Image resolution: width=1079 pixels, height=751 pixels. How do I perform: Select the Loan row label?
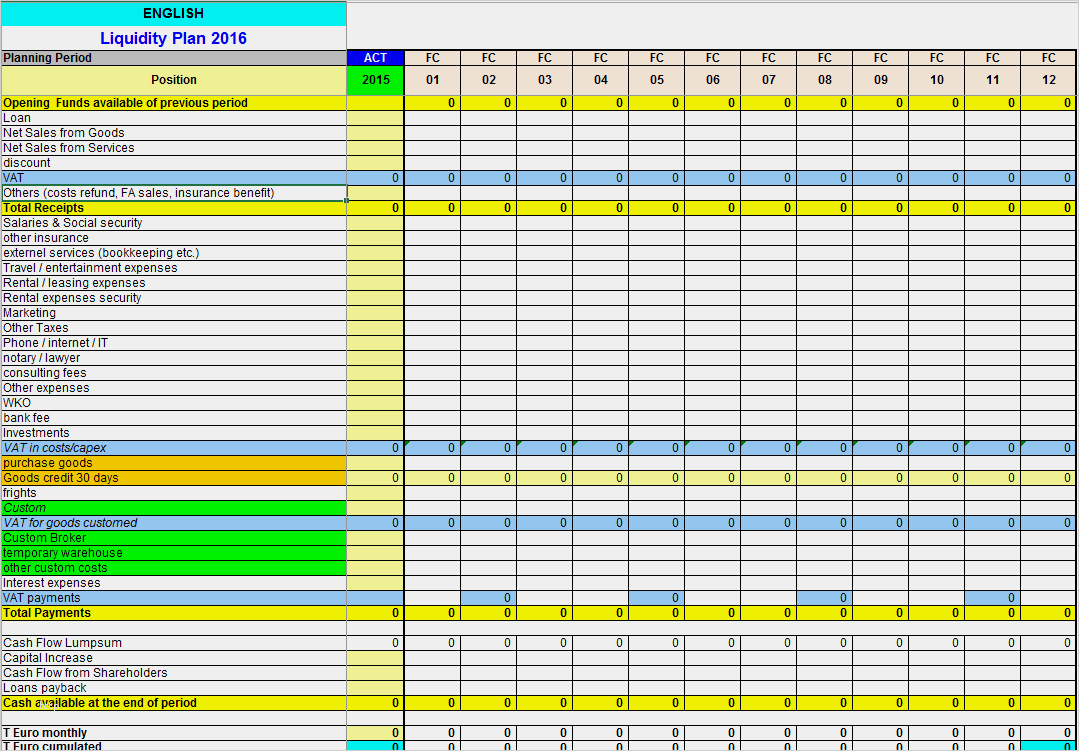click(173, 118)
